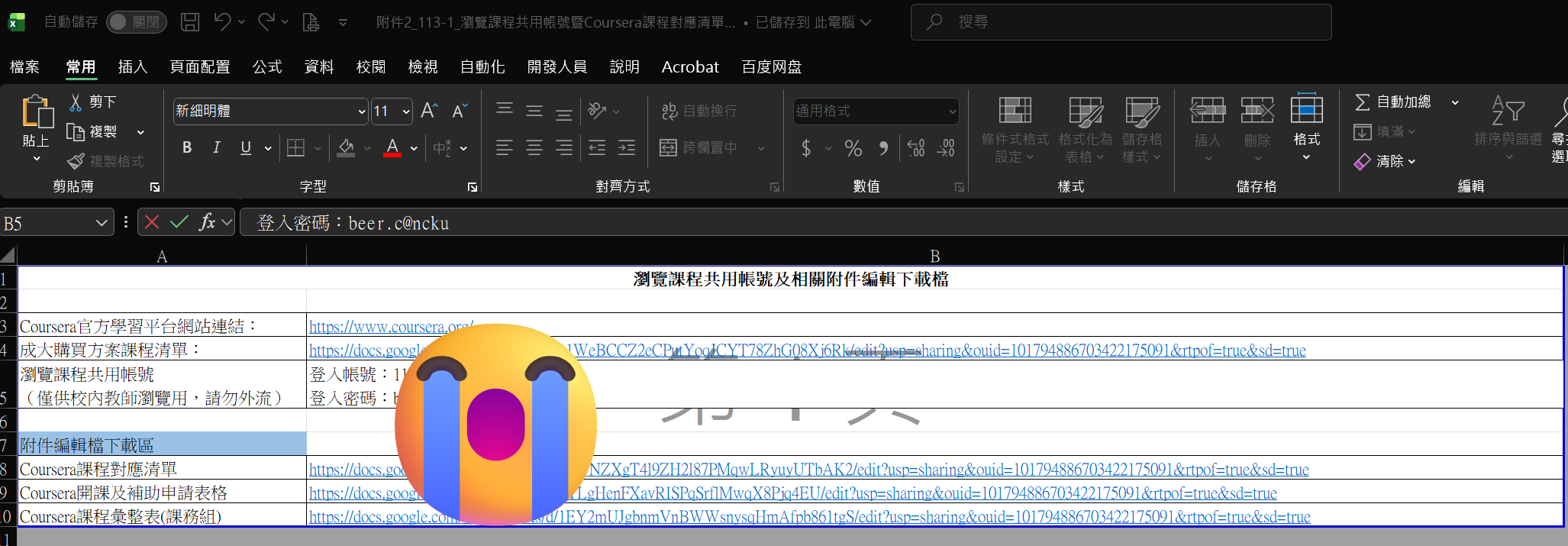
Task: Click the Insert cells 插入 icon
Action: pyautogui.click(x=1208, y=111)
